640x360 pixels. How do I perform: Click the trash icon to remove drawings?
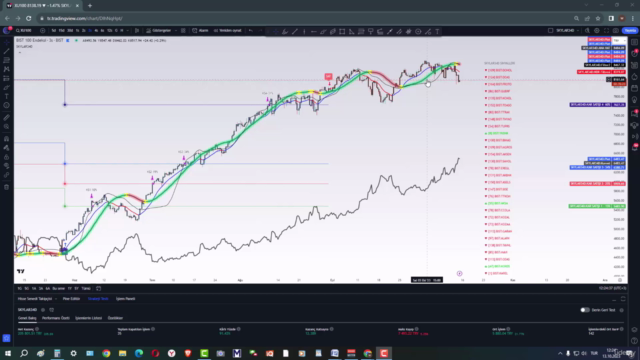tap(6, 187)
